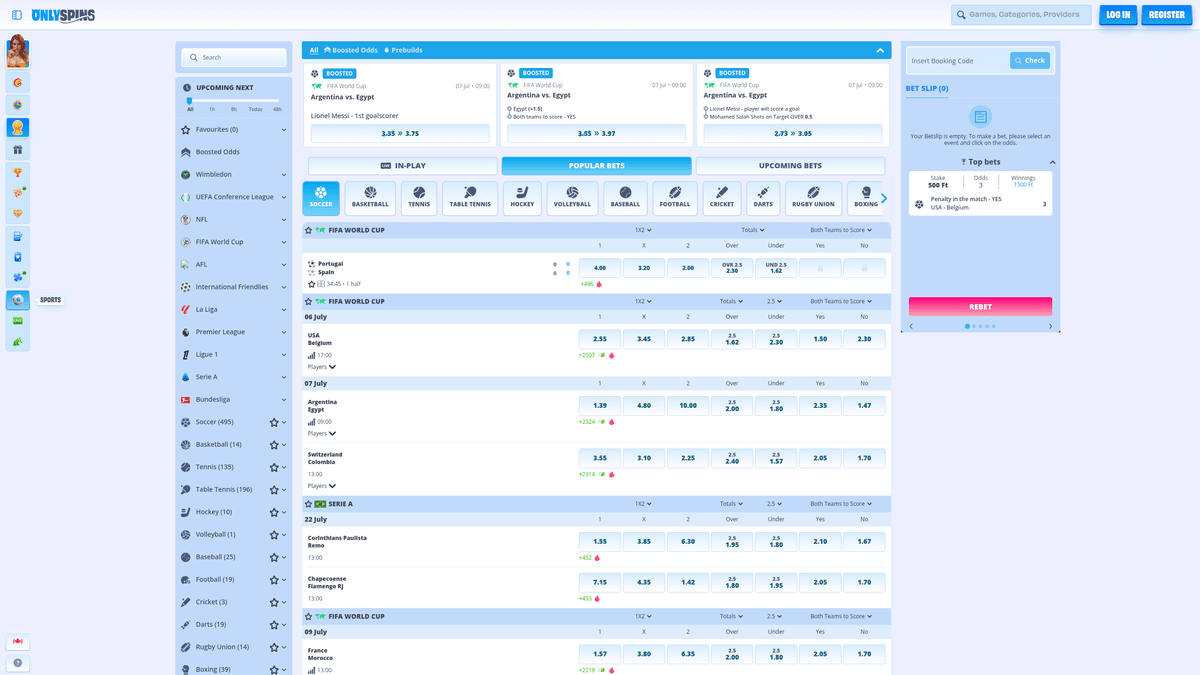Favourite the Hockey (10) star

tap(274, 512)
